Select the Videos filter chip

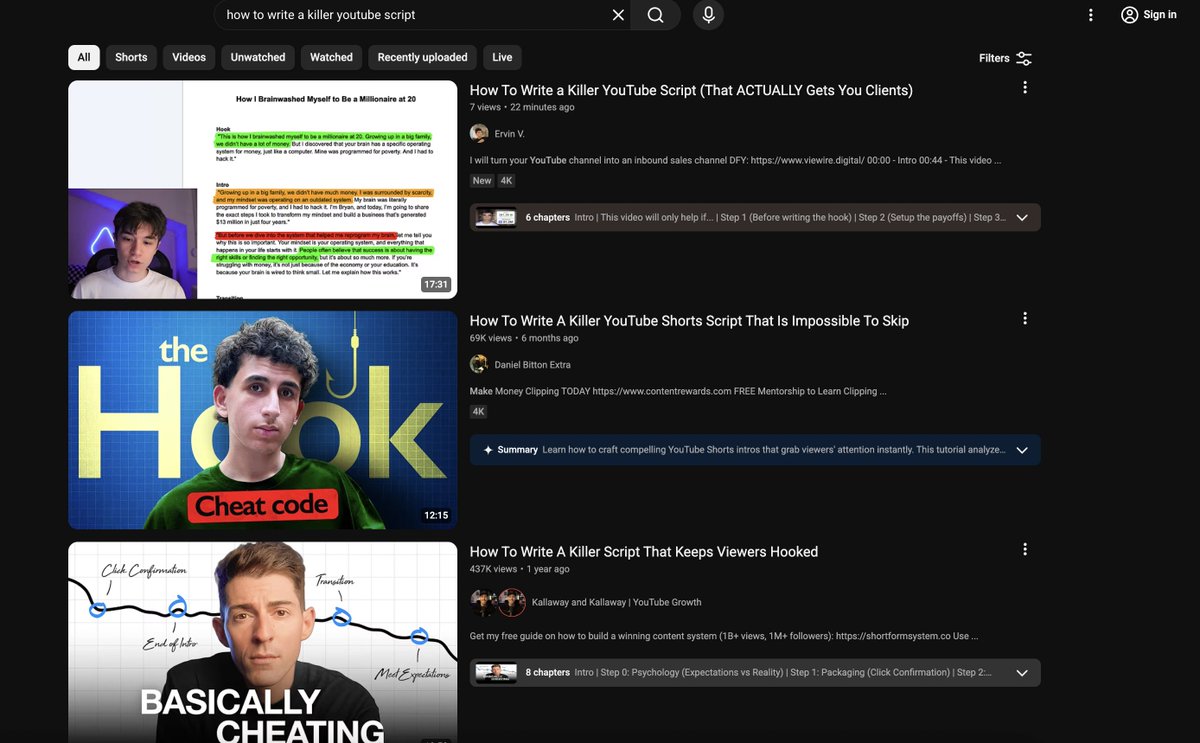click(x=189, y=57)
